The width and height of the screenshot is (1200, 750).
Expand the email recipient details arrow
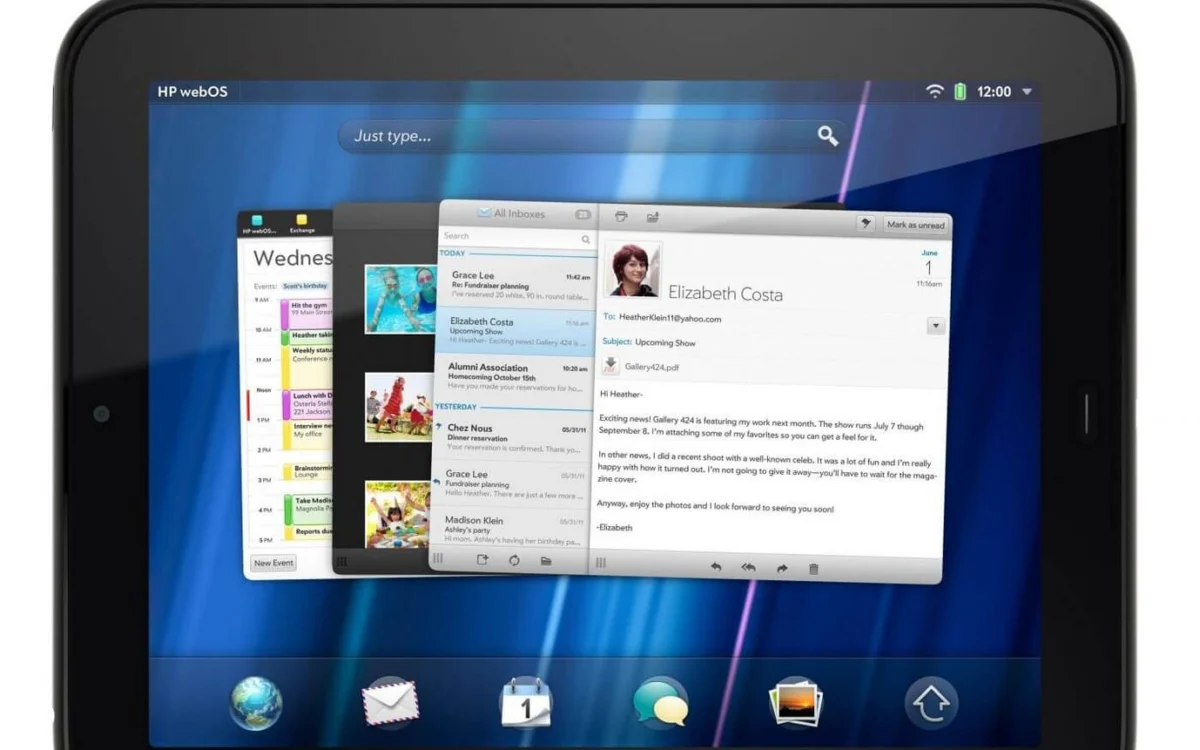point(936,326)
